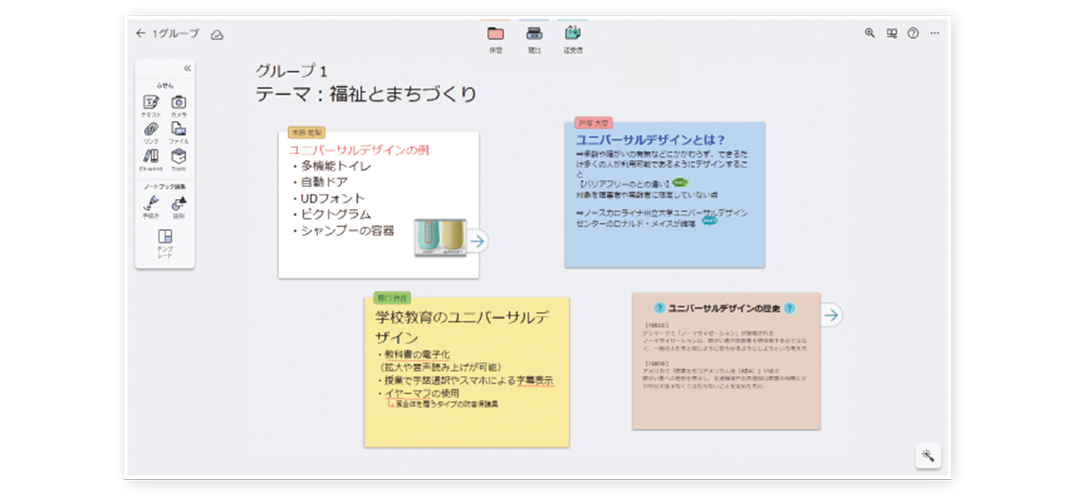Click the green send/receive toolbar button
Viewport: 1080px width, 500px height.
click(572, 33)
